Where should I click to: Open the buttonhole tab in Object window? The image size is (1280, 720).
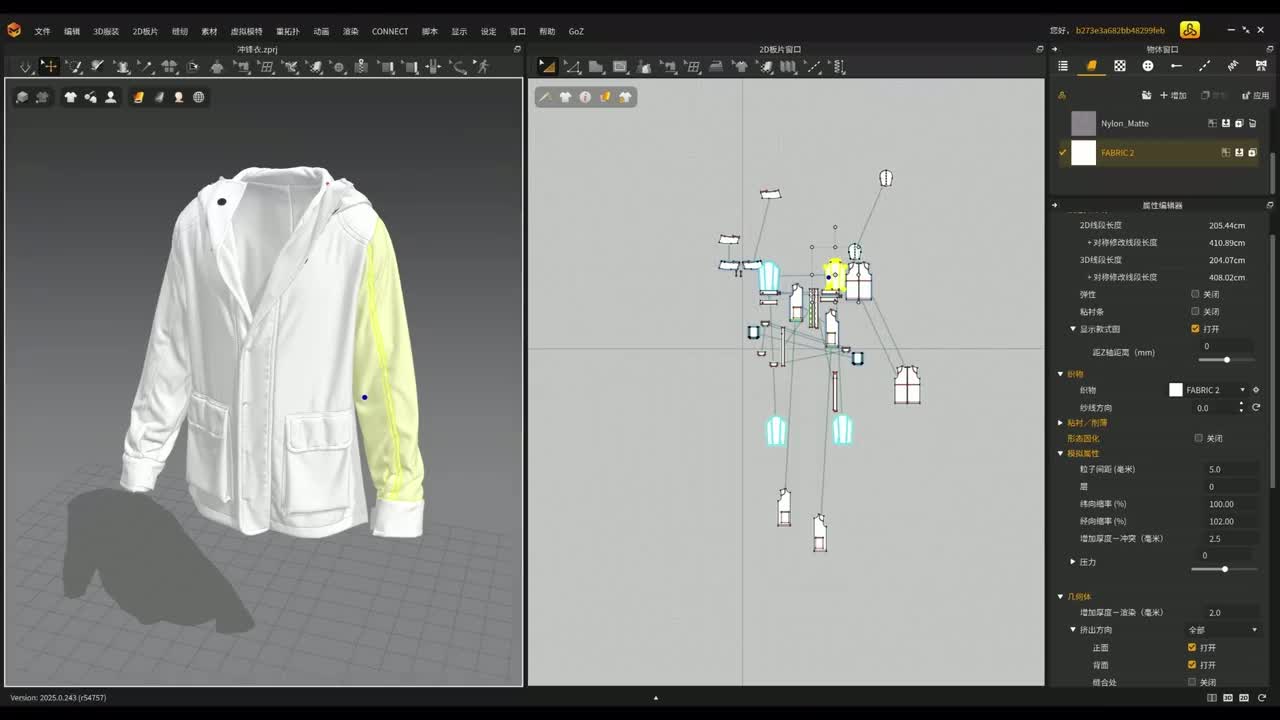pos(1176,66)
